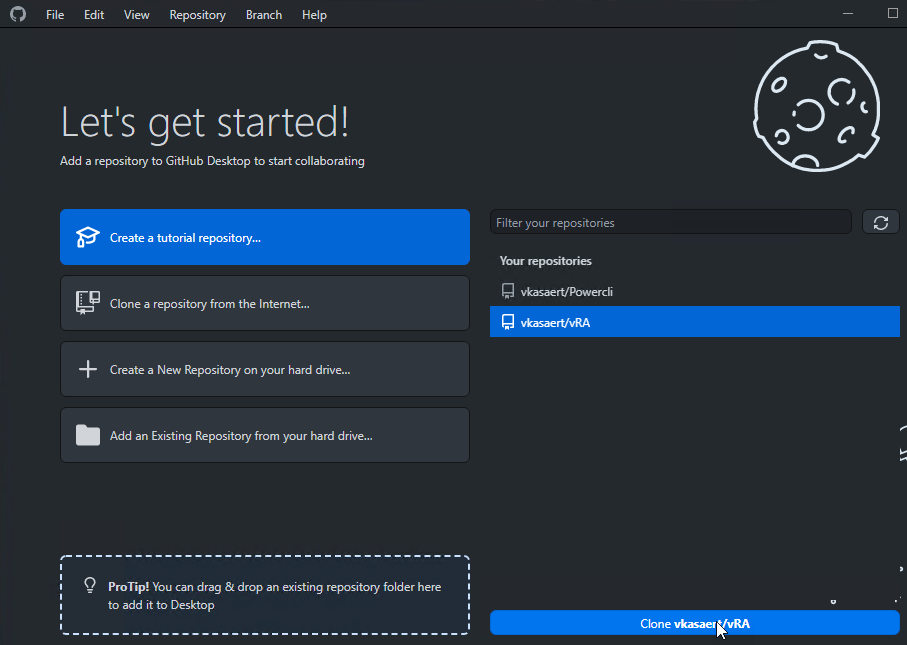Open the Edit menu
Image resolution: width=907 pixels, height=645 pixels.
click(94, 15)
